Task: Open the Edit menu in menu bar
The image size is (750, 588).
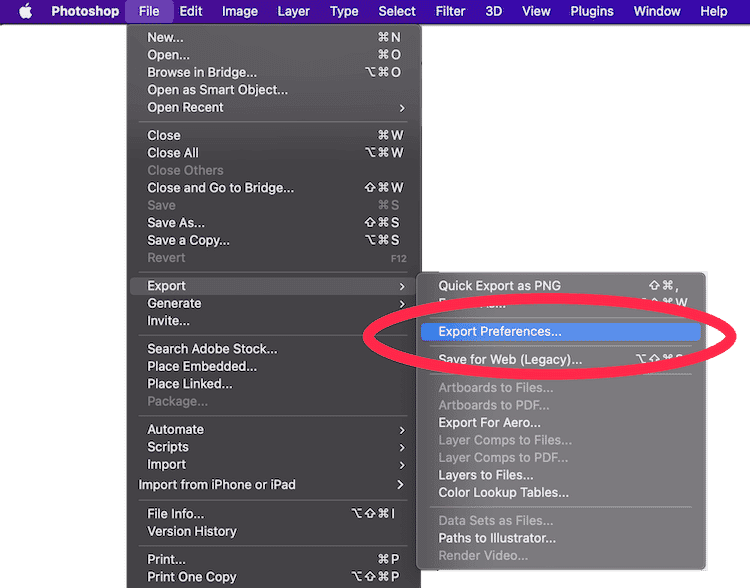Action: (190, 11)
